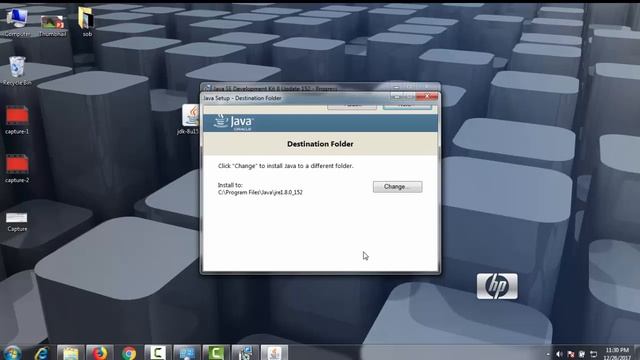Open the Computer desktop icon
640x360 pixels.
pyautogui.click(x=17, y=22)
